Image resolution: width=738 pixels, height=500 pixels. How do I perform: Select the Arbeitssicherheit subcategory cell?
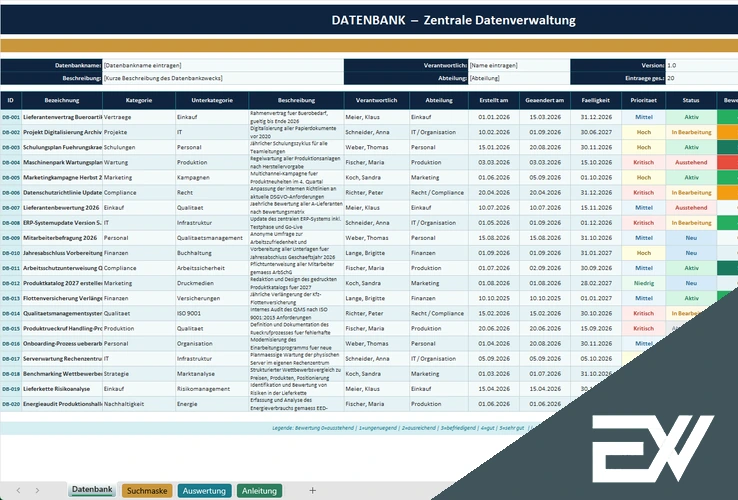(x=212, y=268)
